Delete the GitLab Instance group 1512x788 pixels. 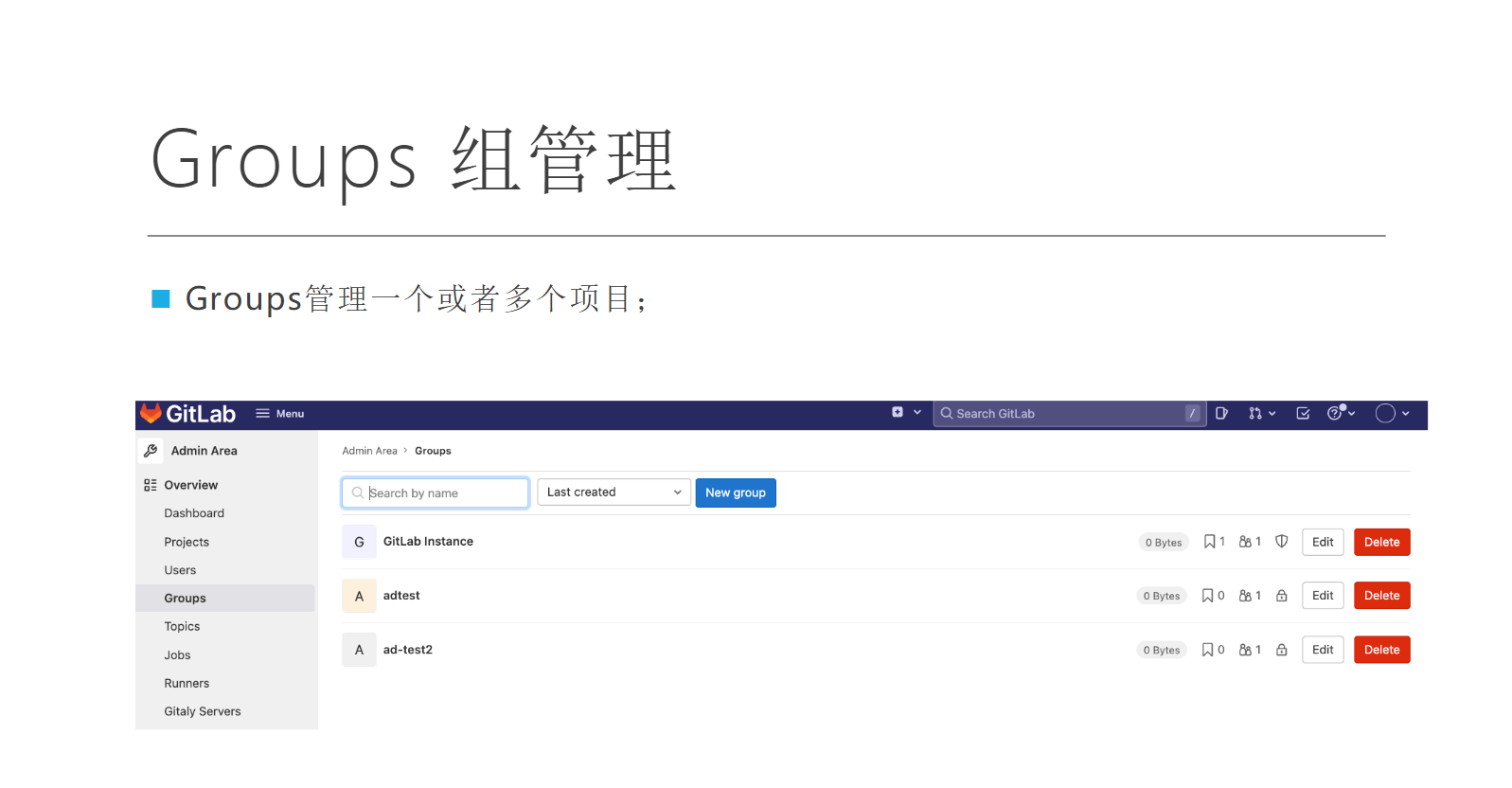click(1382, 542)
